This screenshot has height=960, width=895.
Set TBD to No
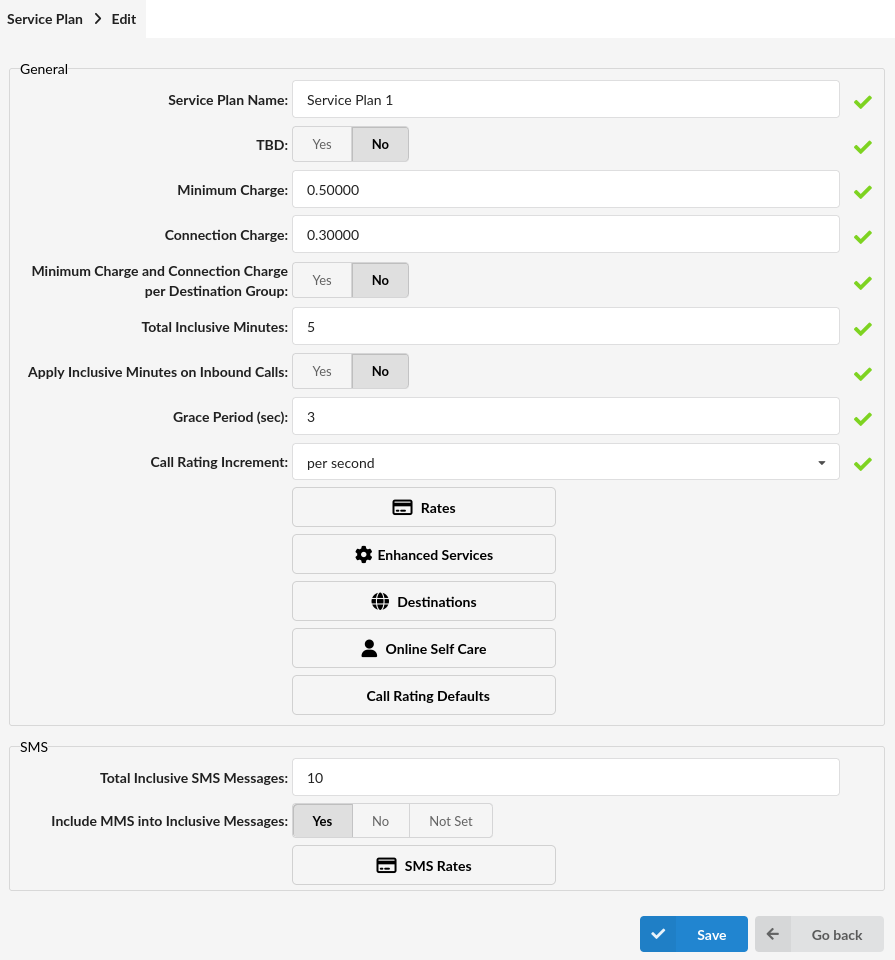point(380,144)
